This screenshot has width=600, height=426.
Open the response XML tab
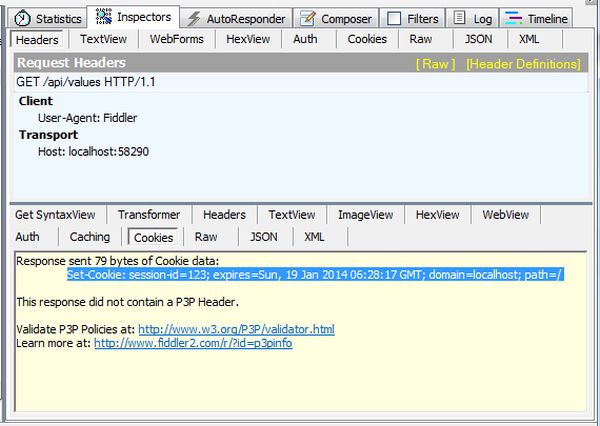pyautogui.click(x=314, y=237)
